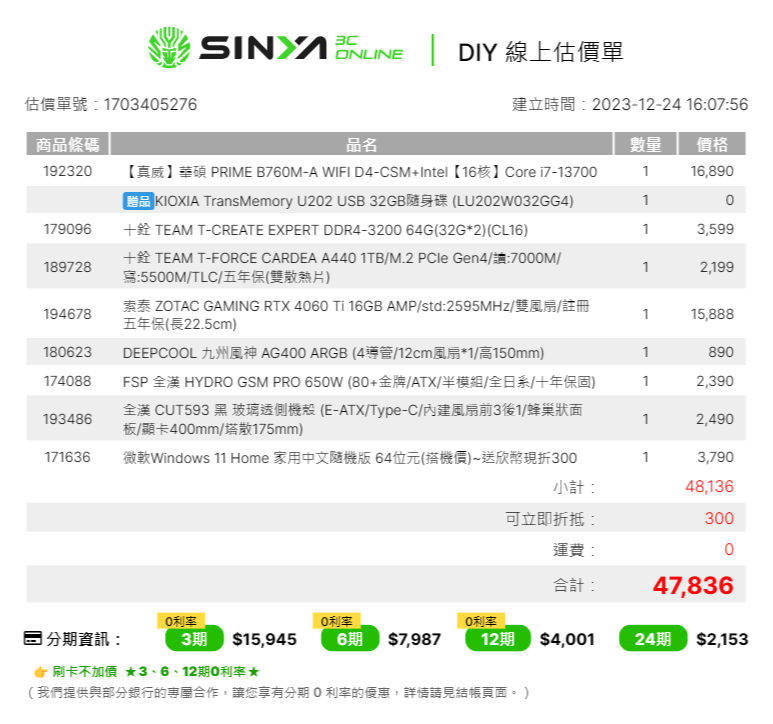Click the total amount 47,836
The image size is (773, 724).
(693, 586)
